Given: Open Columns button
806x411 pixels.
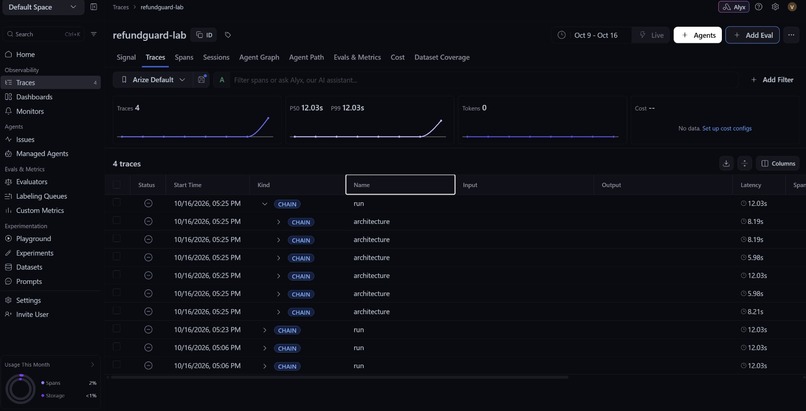Looking at the screenshot, I should (778, 163).
